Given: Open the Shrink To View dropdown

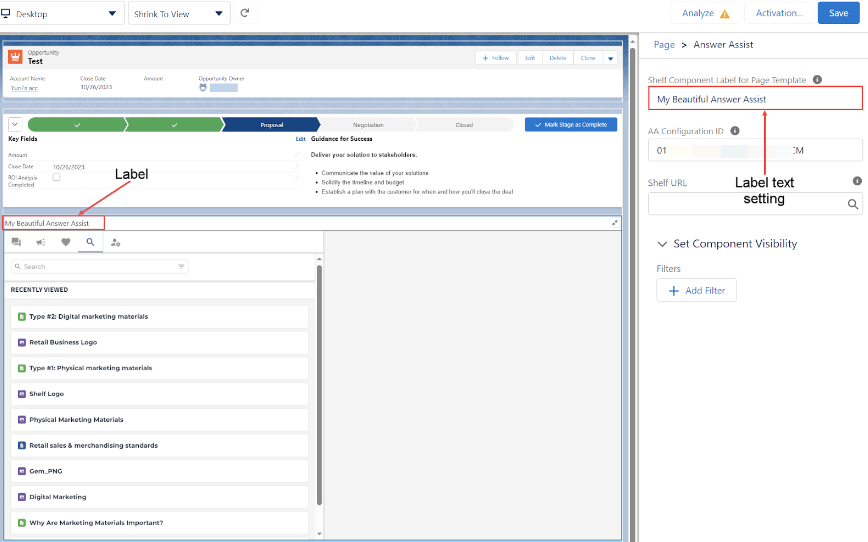Looking at the screenshot, I should (179, 13).
